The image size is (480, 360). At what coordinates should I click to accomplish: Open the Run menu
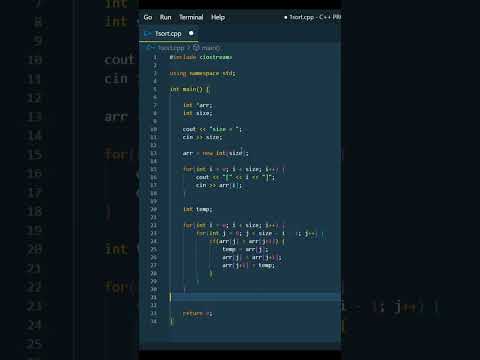tap(165, 17)
